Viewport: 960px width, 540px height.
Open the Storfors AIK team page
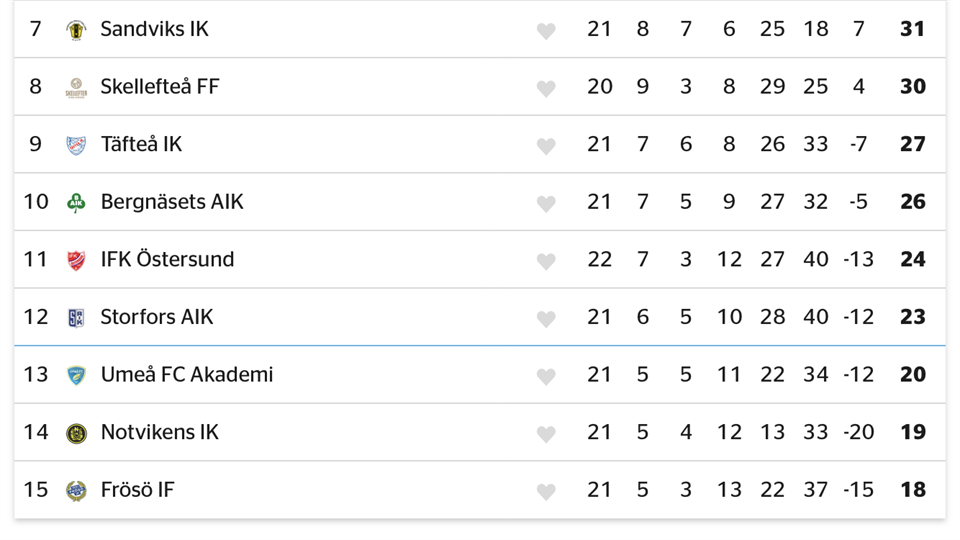157,317
